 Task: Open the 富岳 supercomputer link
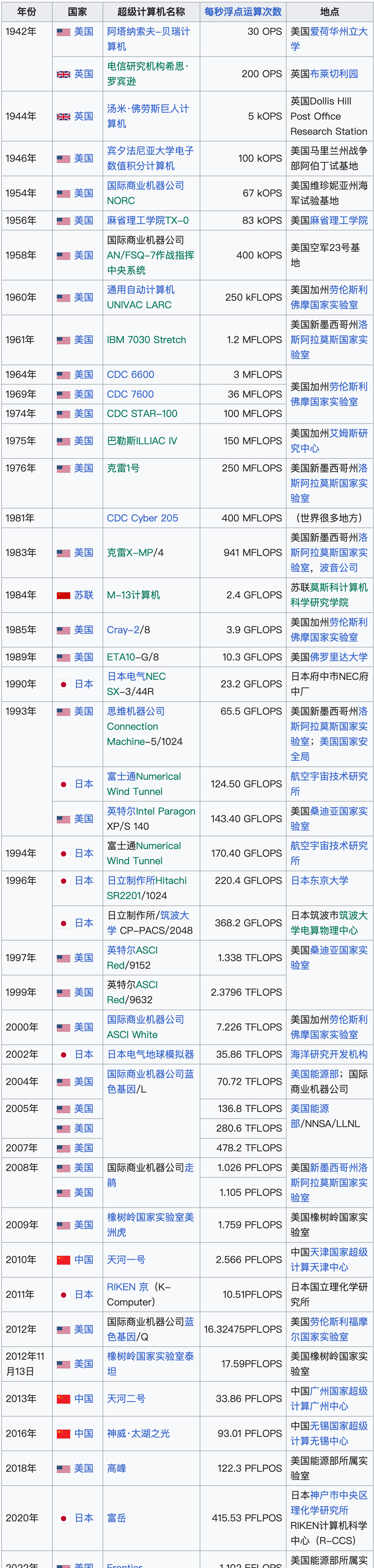pos(116,1519)
